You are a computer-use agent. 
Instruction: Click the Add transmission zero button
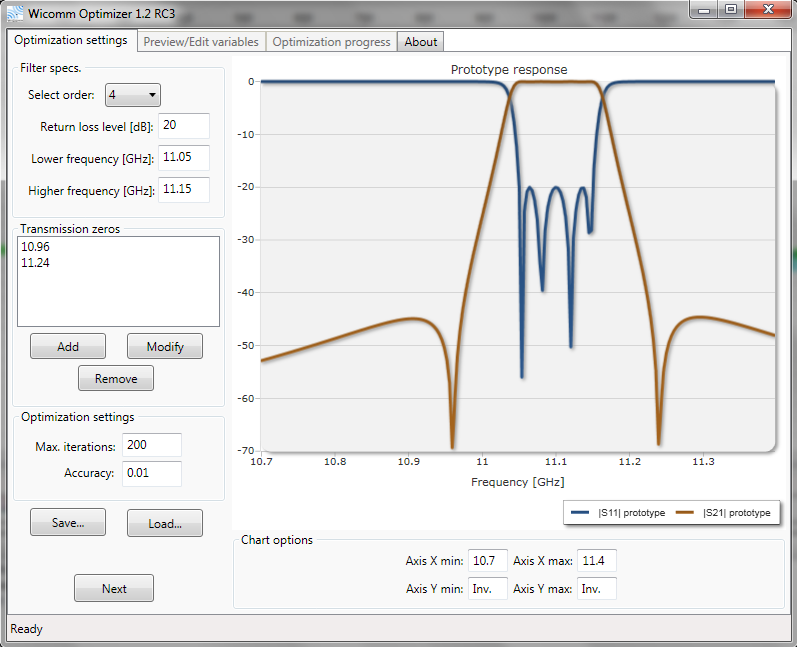(68, 347)
